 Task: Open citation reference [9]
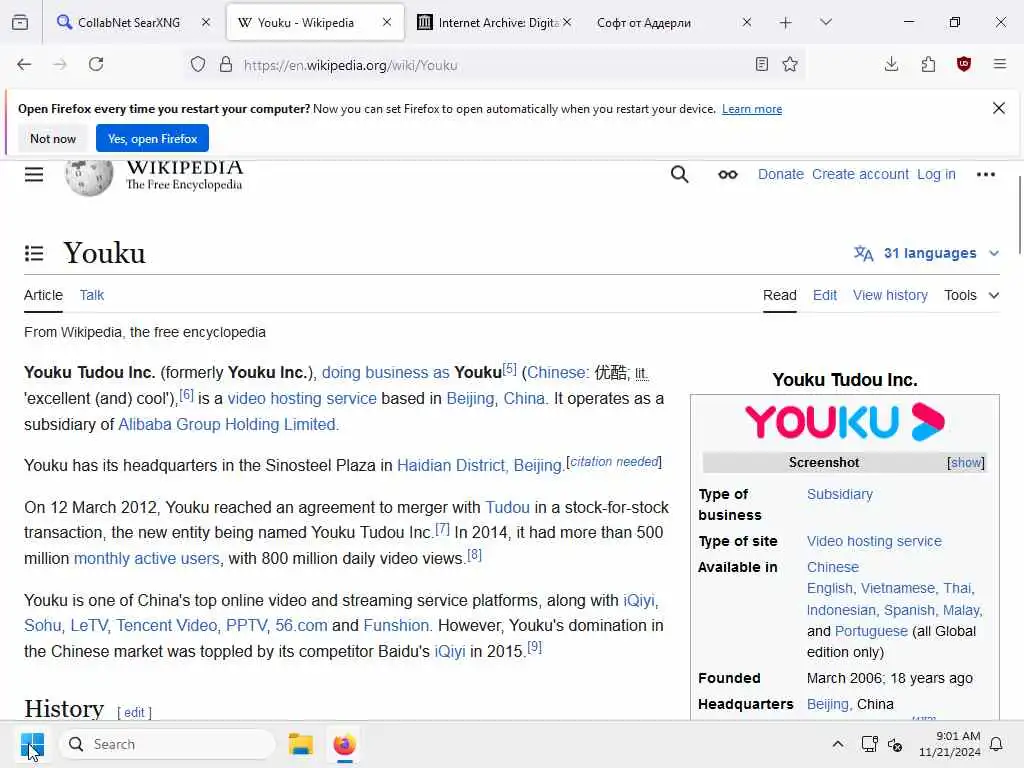pyautogui.click(x=535, y=647)
